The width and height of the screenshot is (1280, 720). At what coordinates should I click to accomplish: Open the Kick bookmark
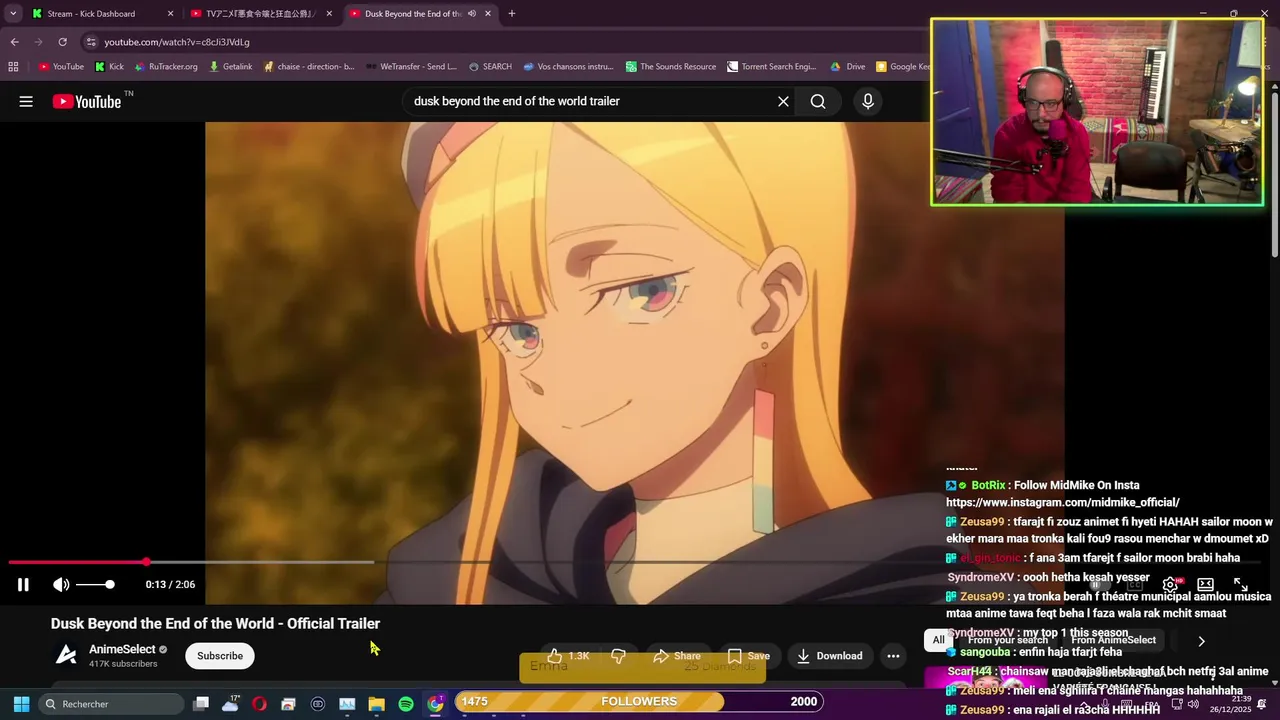click(109, 67)
